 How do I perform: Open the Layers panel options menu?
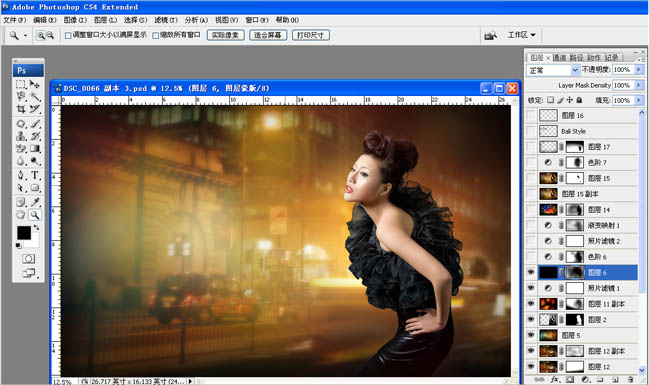click(640, 59)
